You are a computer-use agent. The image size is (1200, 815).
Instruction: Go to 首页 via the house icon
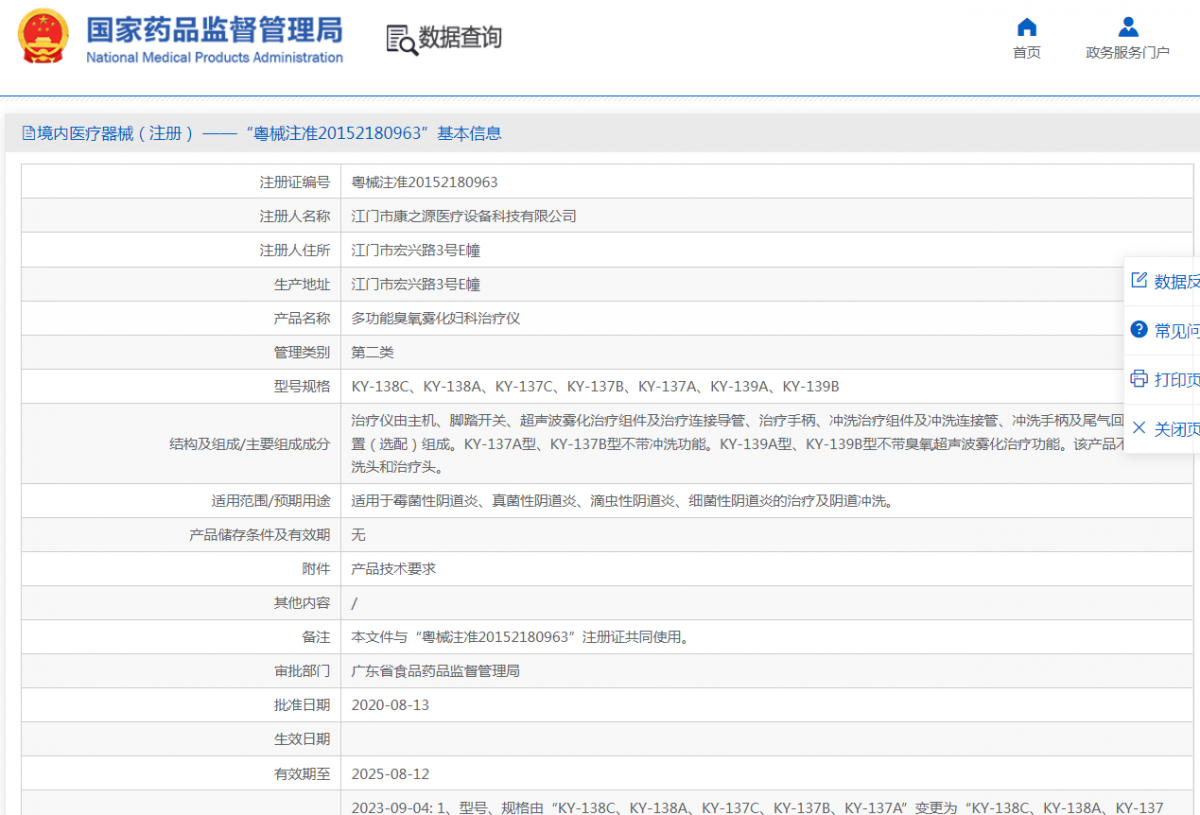[1027, 27]
